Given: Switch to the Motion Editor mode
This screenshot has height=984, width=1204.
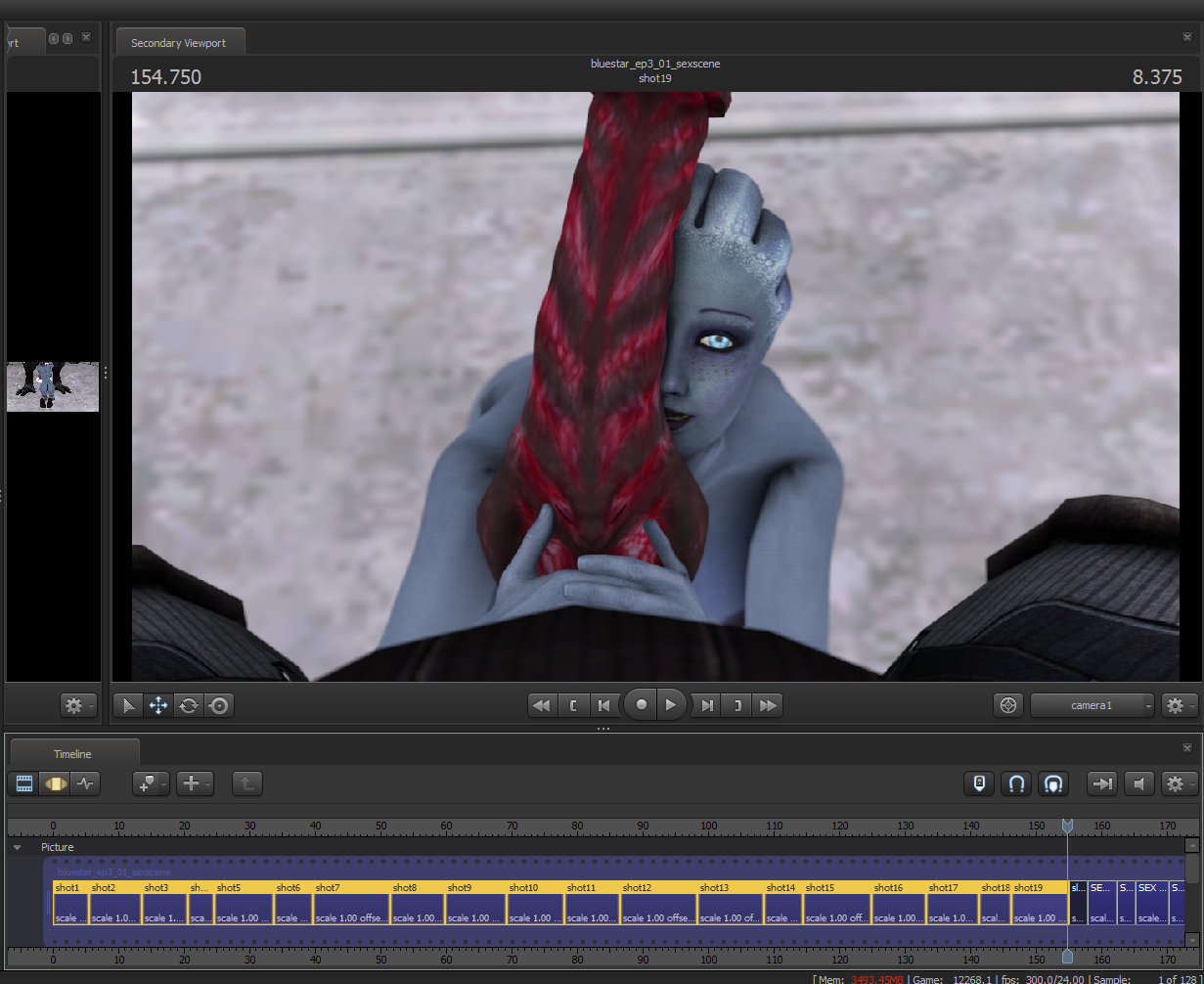Looking at the screenshot, I should [55, 783].
